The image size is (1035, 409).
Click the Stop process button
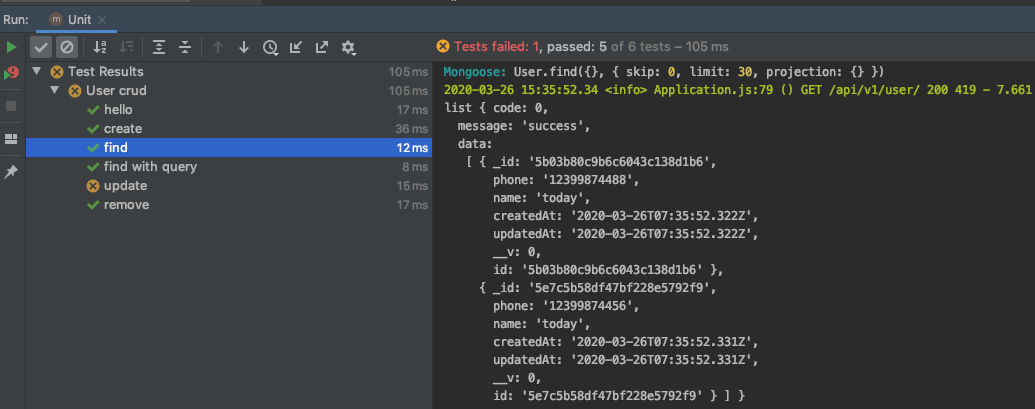(x=11, y=105)
